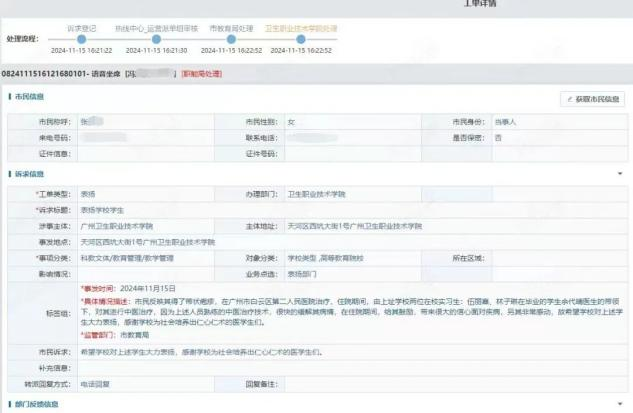Screen dimensions: 633x413
Task: Click the red 职能局处理 status tag
Action: [201, 75]
